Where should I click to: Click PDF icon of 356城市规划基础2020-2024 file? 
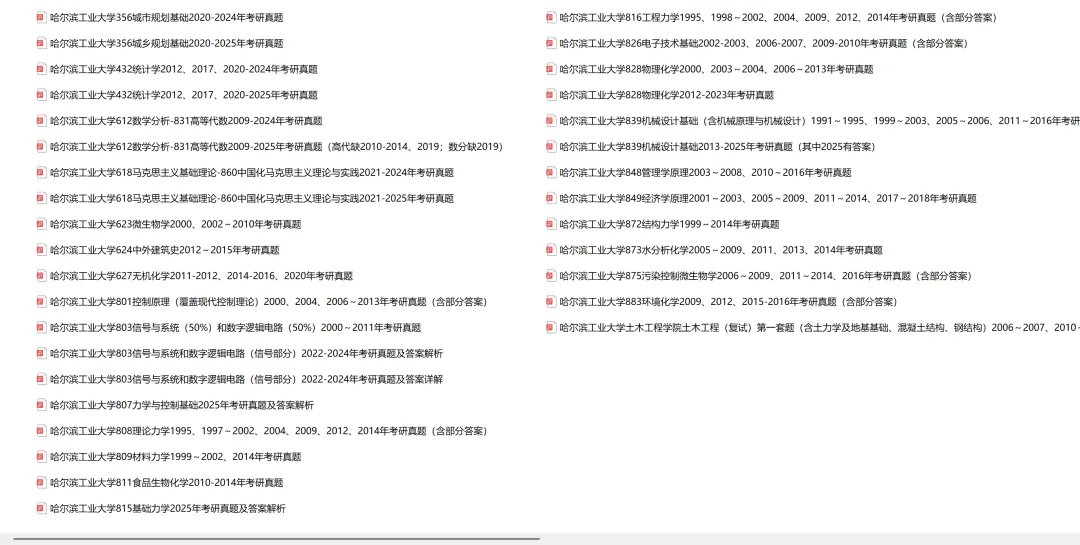(41, 17)
